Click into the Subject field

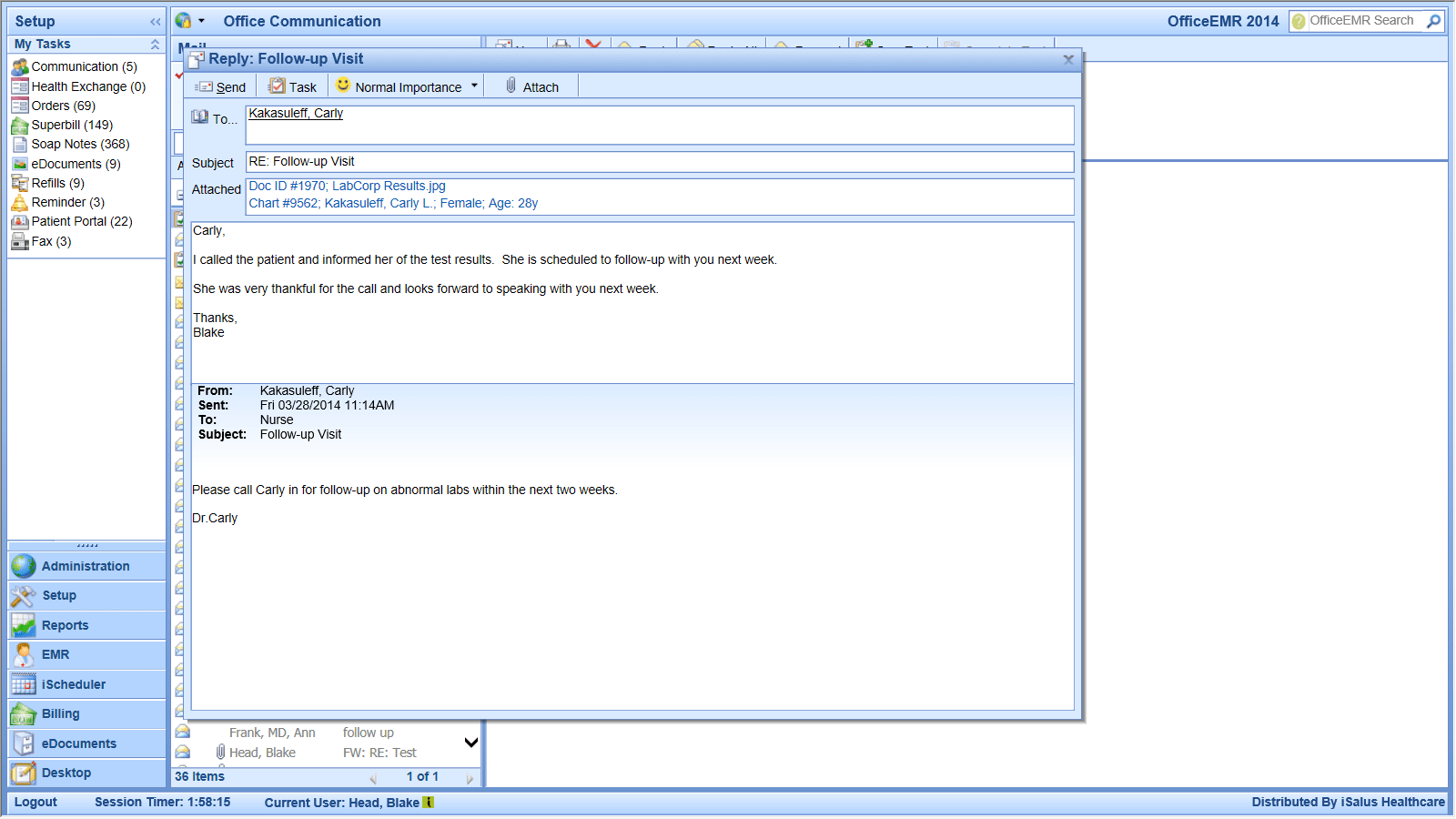tap(660, 162)
